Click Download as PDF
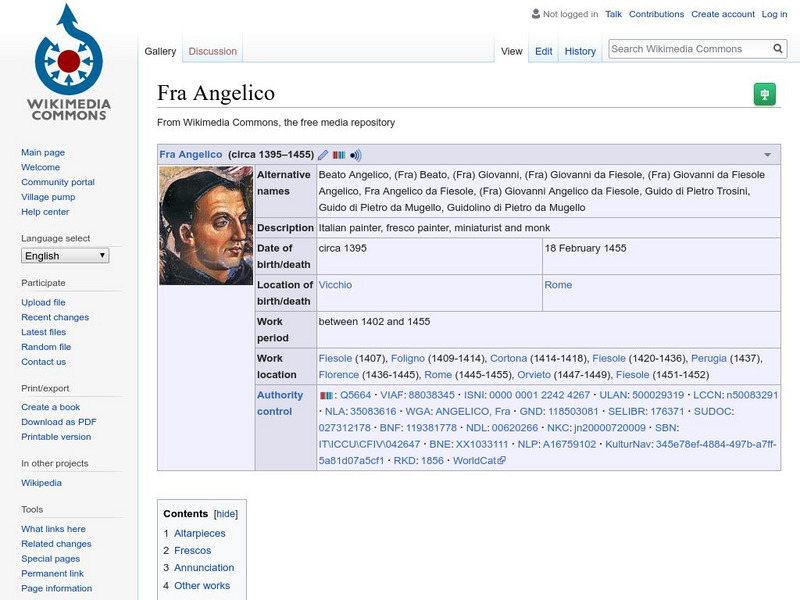The image size is (800, 600). coord(59,422)
